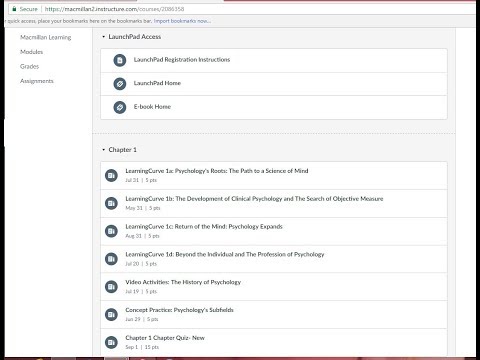Click Import bookmarks now link
This screenshot has height=360, width=480.
pos(182,21)
